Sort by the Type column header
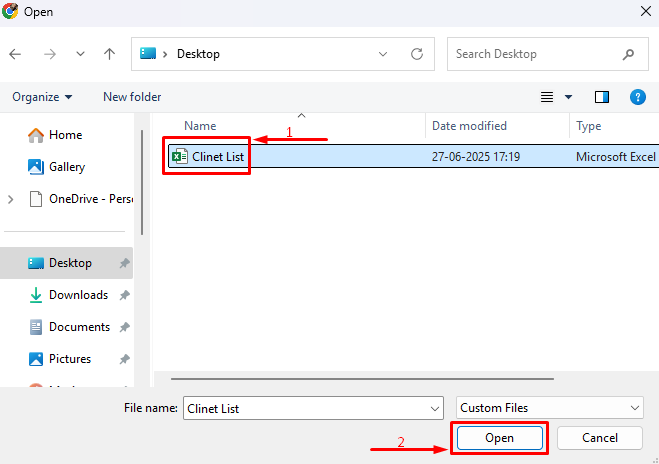 [588, 126]
